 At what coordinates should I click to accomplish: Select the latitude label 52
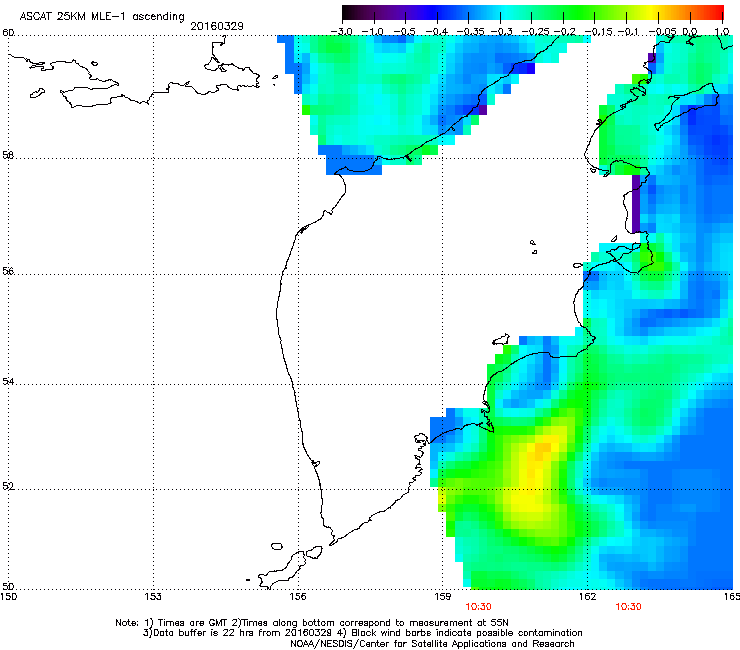tap(8, 486)
